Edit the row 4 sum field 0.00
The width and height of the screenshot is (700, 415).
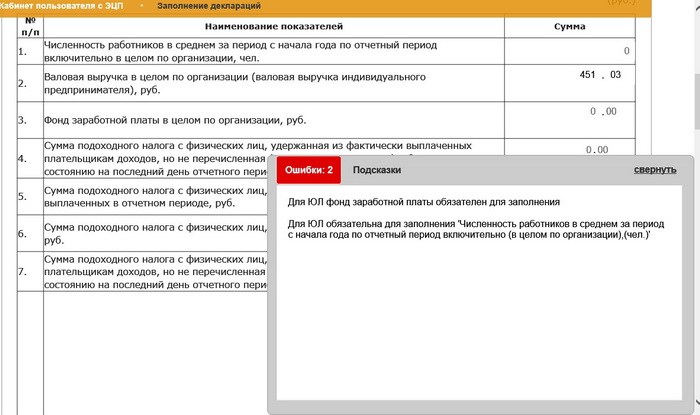[x=597, y=149]
